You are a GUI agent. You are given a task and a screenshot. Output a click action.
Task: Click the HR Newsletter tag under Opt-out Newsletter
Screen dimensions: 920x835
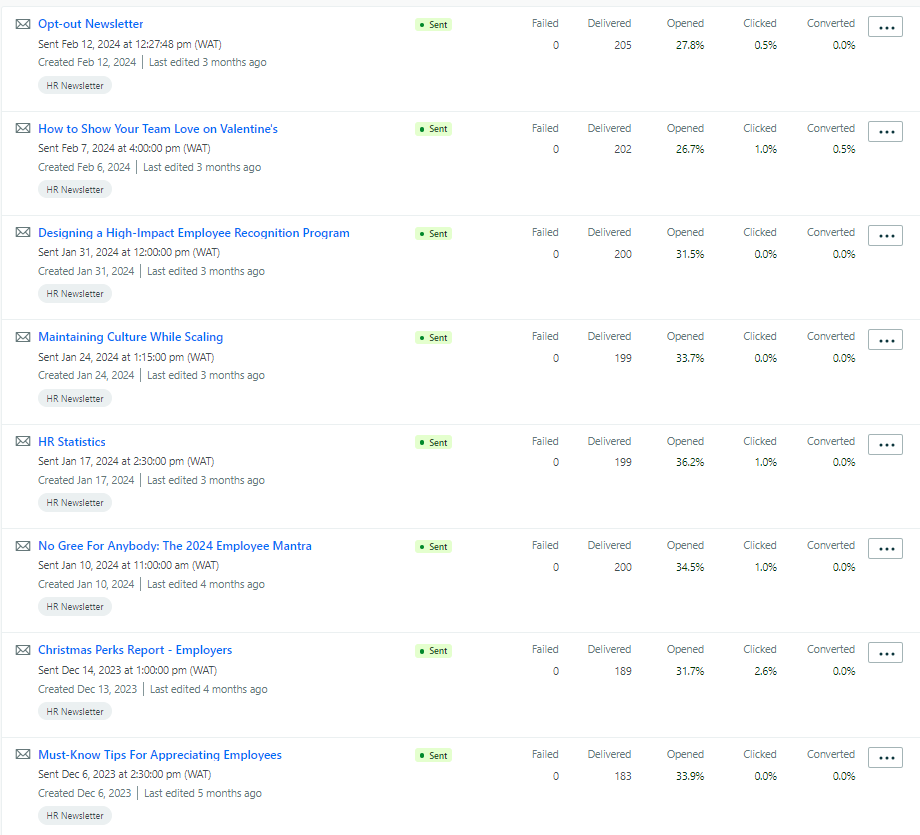(75, 86)
